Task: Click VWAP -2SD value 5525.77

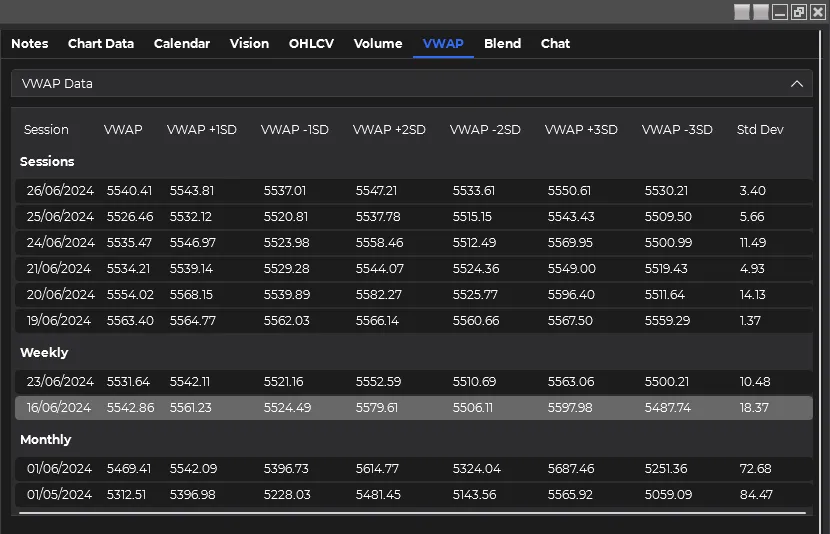Action: 475,294
